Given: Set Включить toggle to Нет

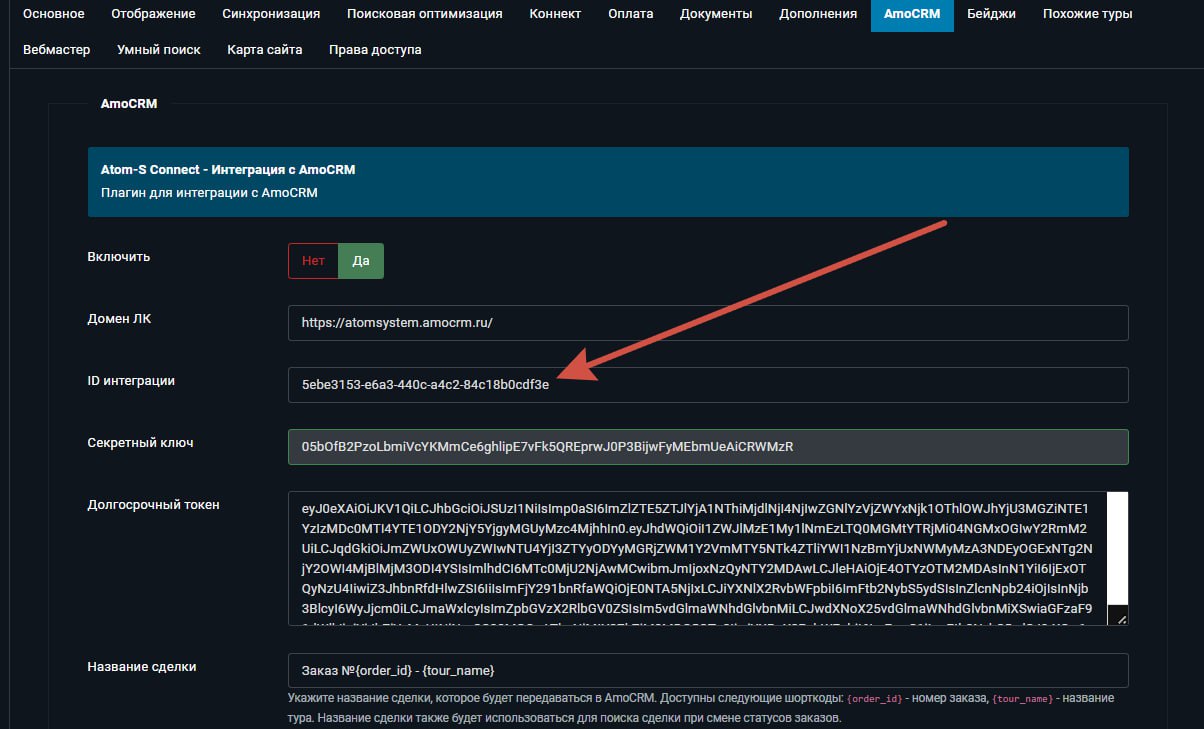Looking at the screenshot, I should (313, 260).
